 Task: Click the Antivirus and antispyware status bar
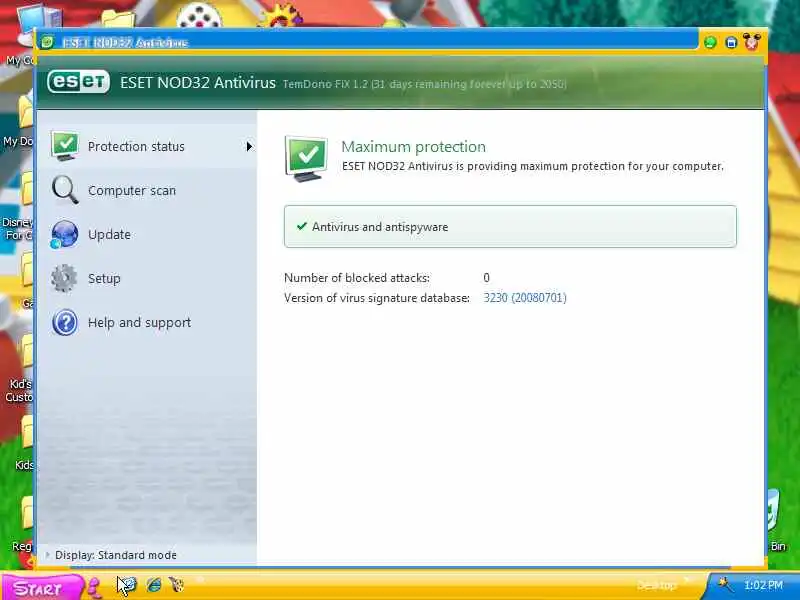(510, 227)
